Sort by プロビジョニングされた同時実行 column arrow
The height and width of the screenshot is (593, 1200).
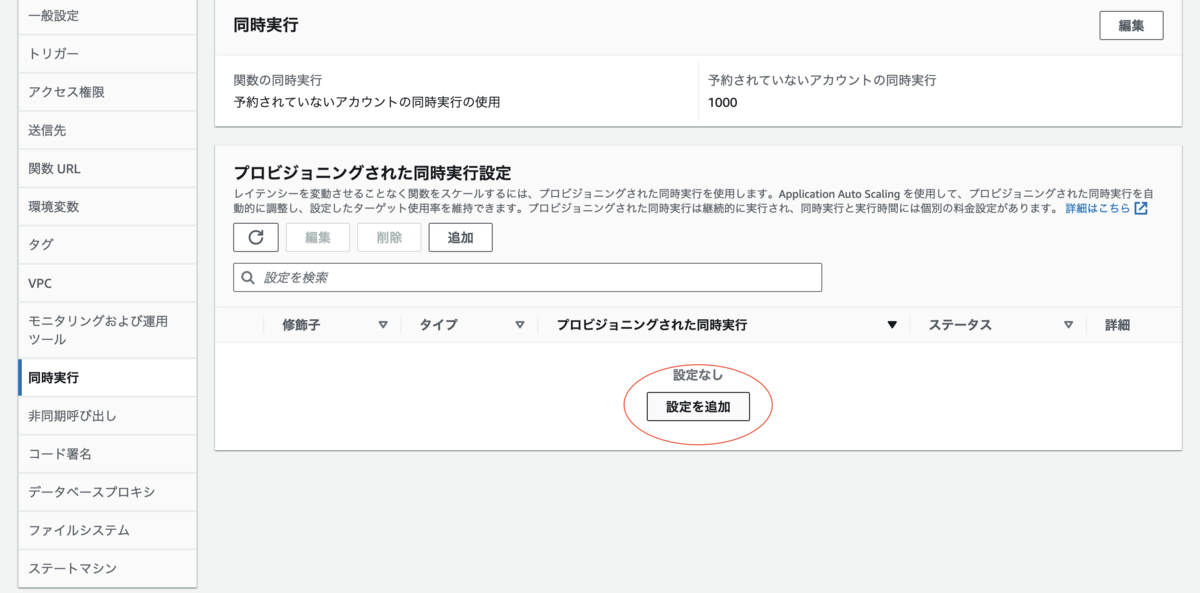click(892, 325)
